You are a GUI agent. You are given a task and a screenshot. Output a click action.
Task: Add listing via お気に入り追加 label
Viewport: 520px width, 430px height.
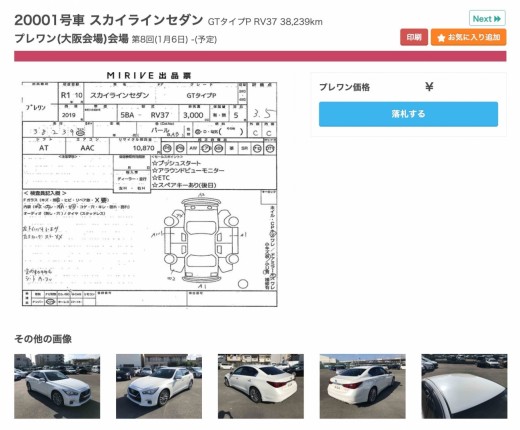[474, 37]
